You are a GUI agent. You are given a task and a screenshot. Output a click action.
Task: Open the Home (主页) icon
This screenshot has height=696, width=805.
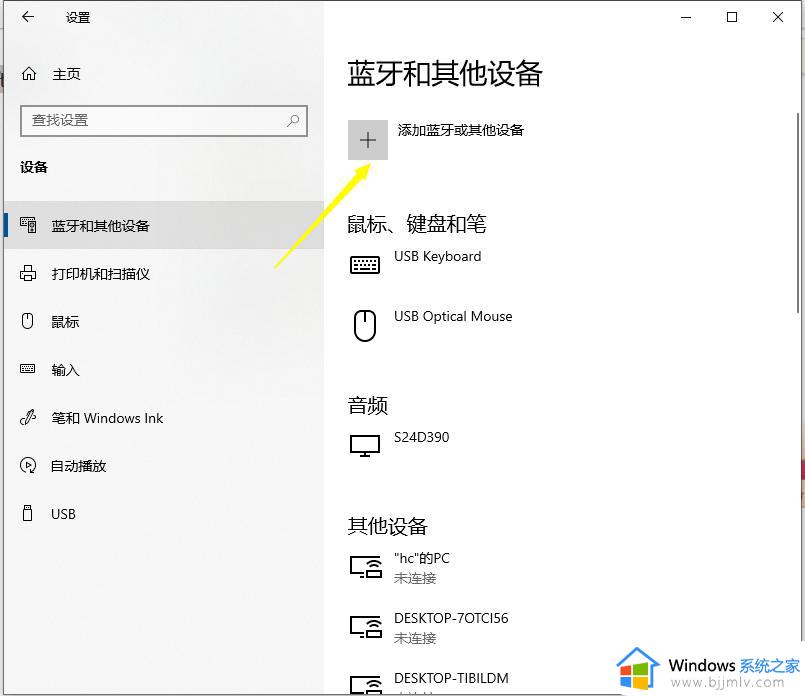point(29,74)
